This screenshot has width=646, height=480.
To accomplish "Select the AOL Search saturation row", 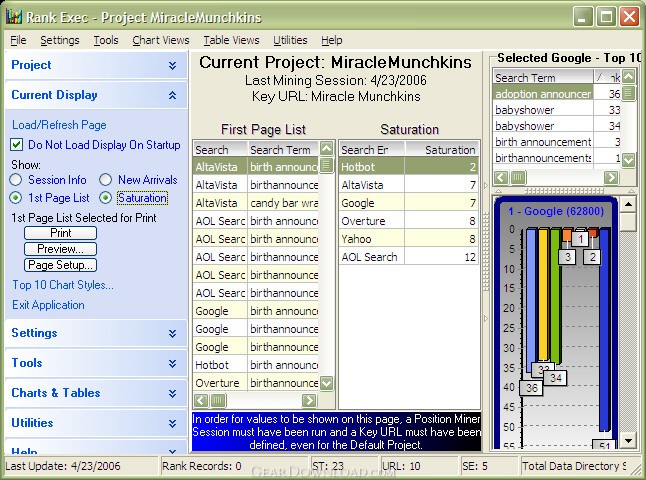I will [x=409, y=257].
